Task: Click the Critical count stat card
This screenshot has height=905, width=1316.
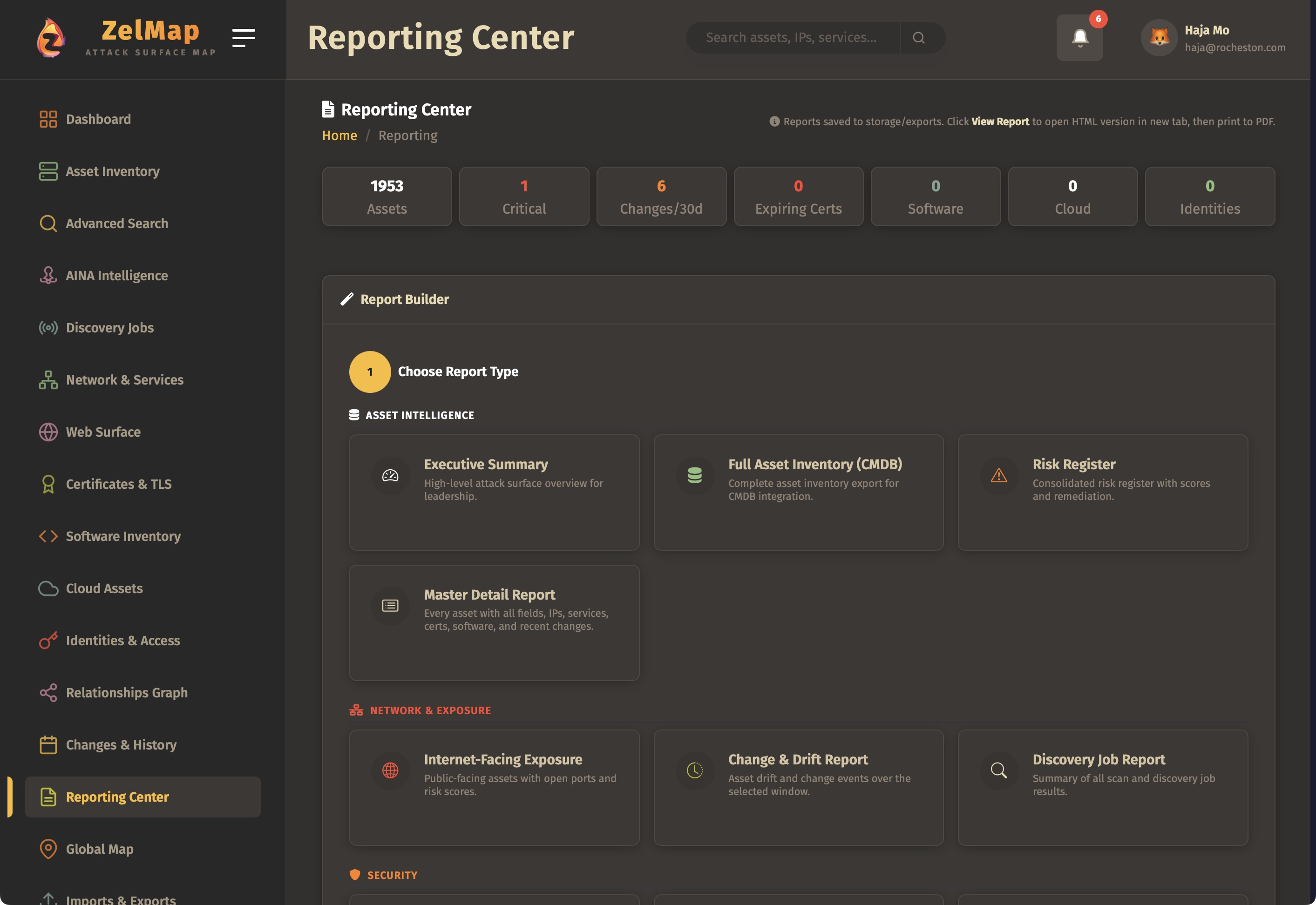Action: [x=523, y=196]
